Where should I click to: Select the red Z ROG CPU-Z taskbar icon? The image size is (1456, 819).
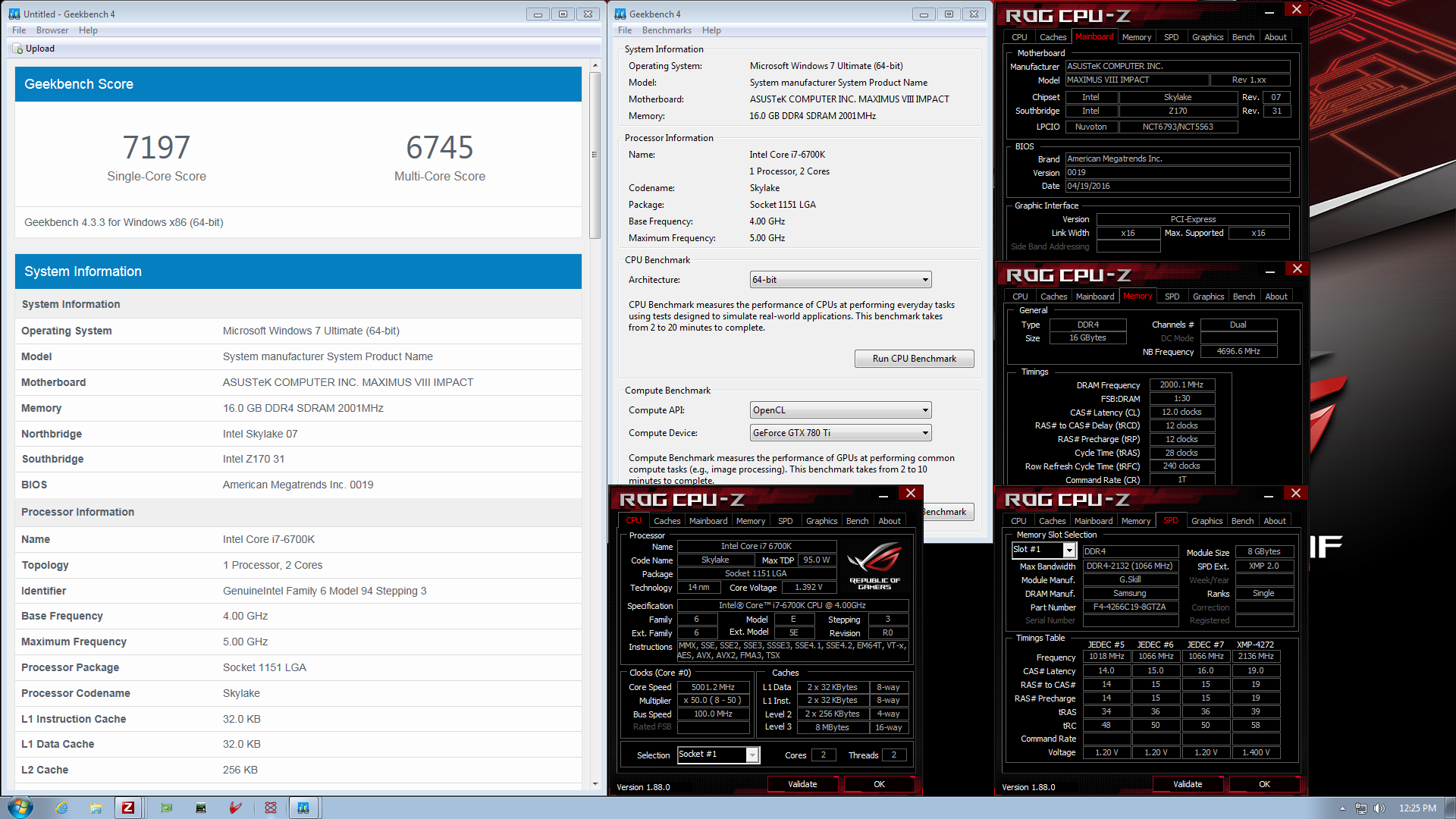[128, 808]
